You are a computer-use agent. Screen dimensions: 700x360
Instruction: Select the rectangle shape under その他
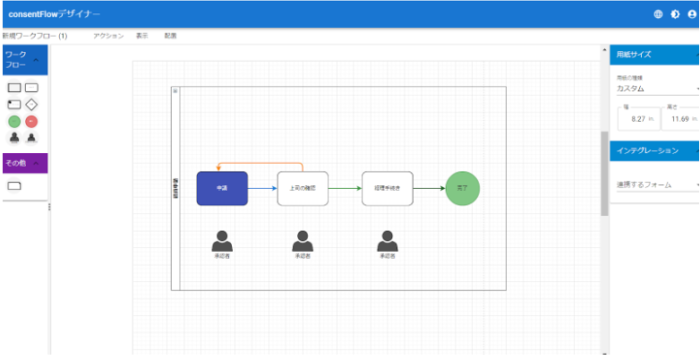coord(14,186)
